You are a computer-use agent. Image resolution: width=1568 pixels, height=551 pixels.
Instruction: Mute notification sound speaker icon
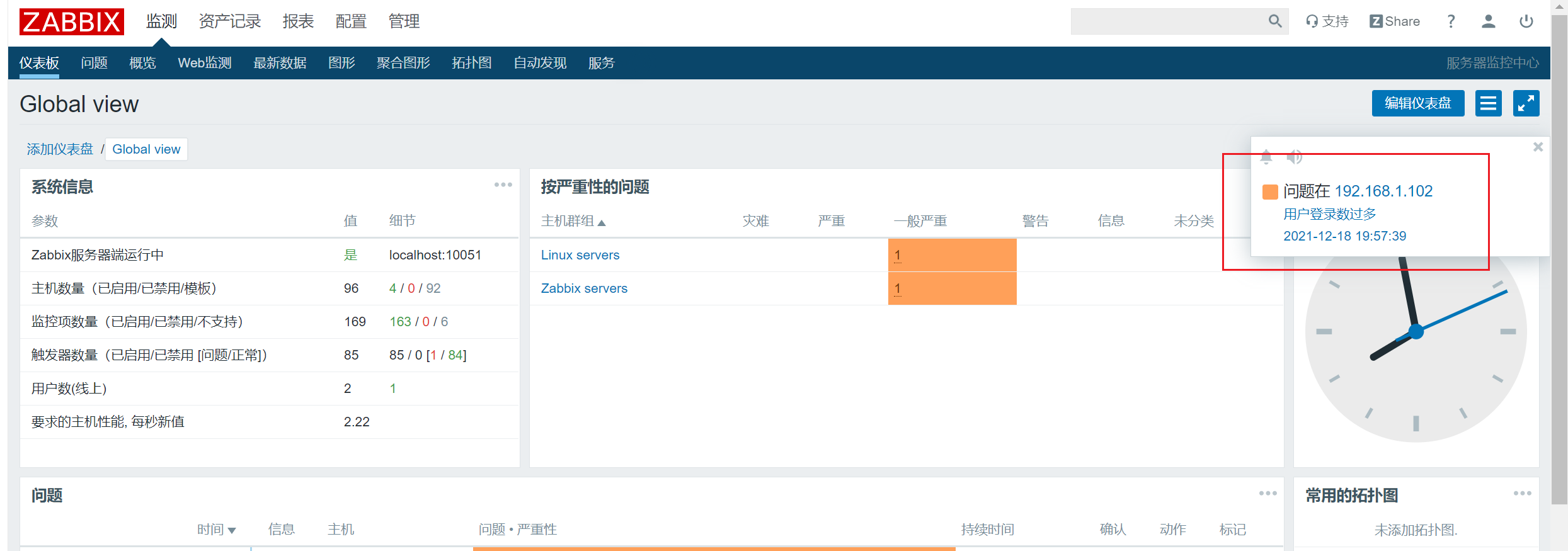(1294, 156)
